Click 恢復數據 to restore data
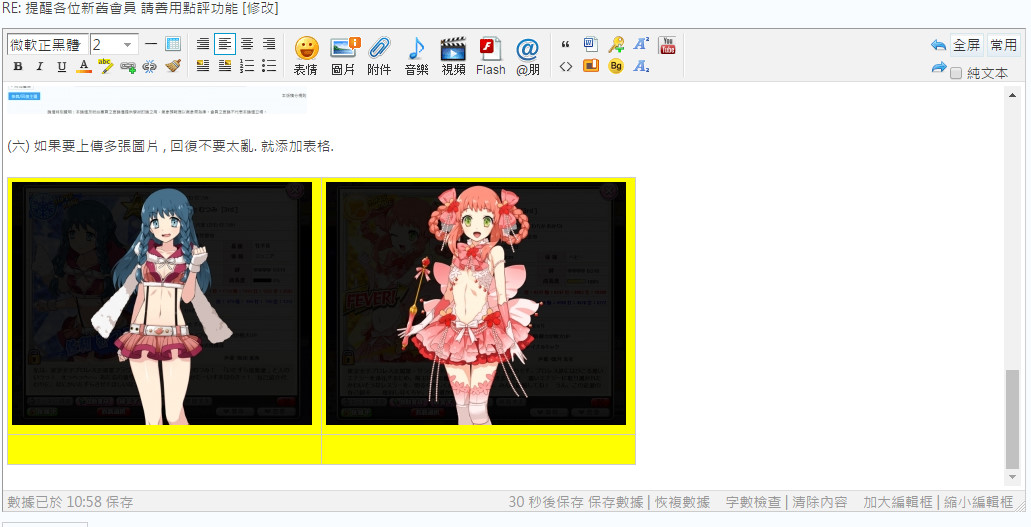This screenshot has width=1031, height=527. 682,502
